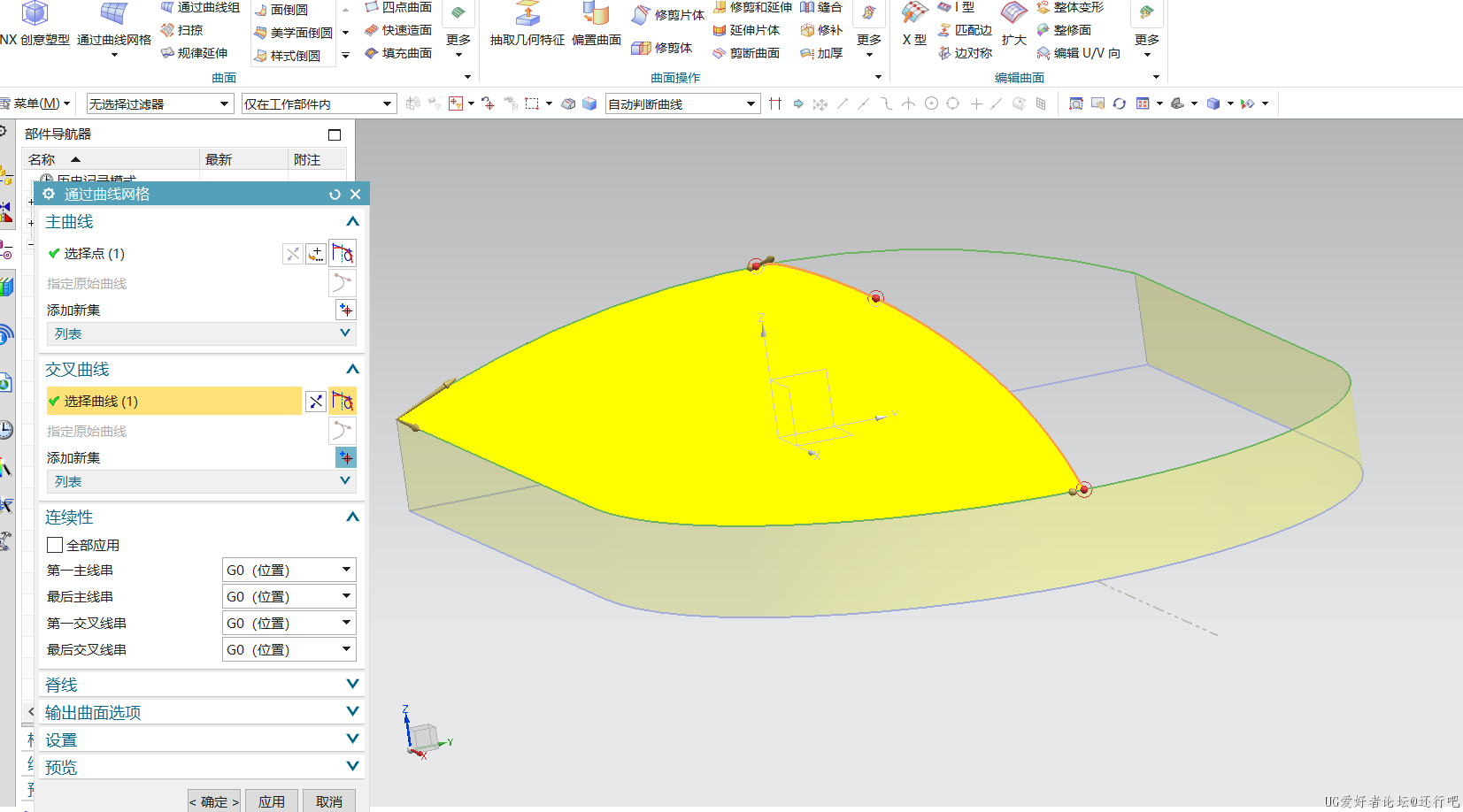1463x812 pixels.
Task: Select the 缝合 sew tool
Action: coord(821,7)
